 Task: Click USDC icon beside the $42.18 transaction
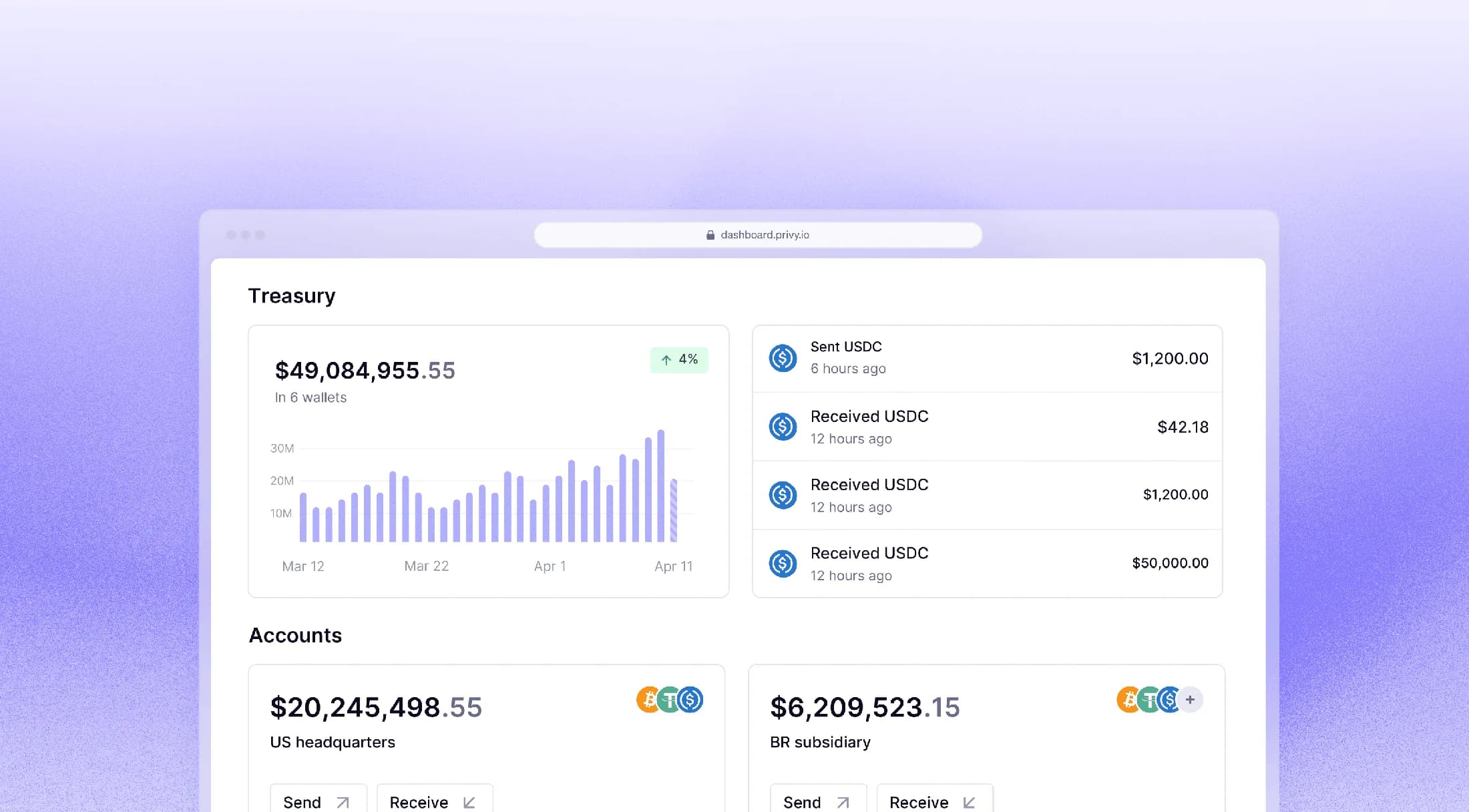click(783, 427)
